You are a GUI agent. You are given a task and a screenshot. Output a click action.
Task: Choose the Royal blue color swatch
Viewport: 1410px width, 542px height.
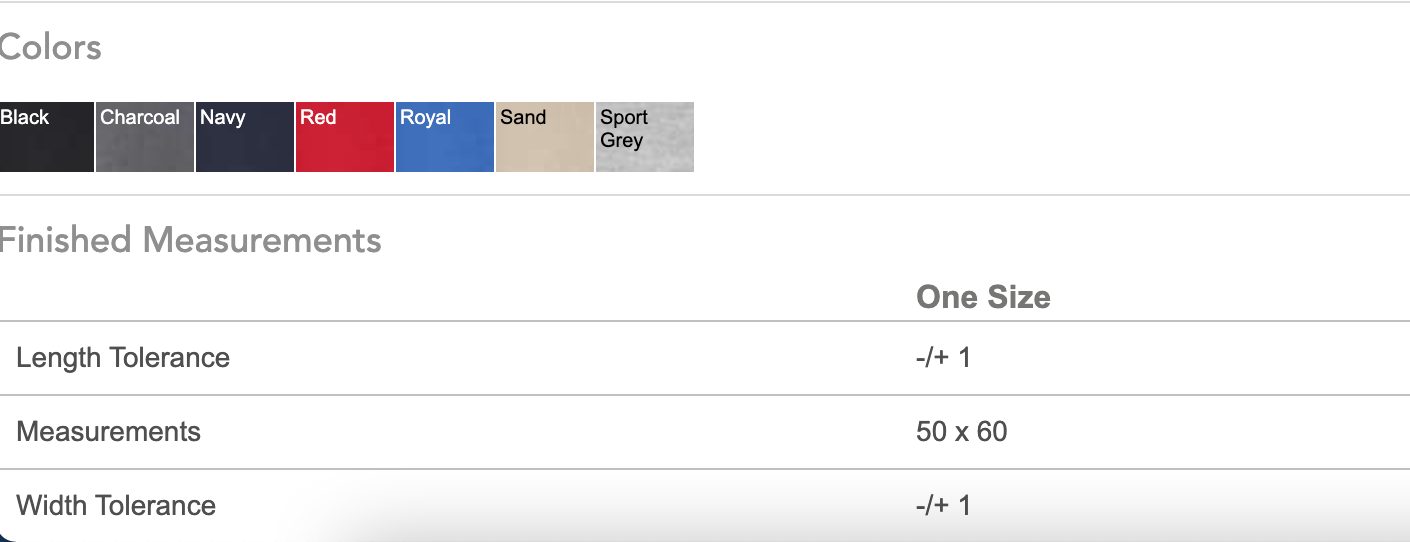[445, 137]
